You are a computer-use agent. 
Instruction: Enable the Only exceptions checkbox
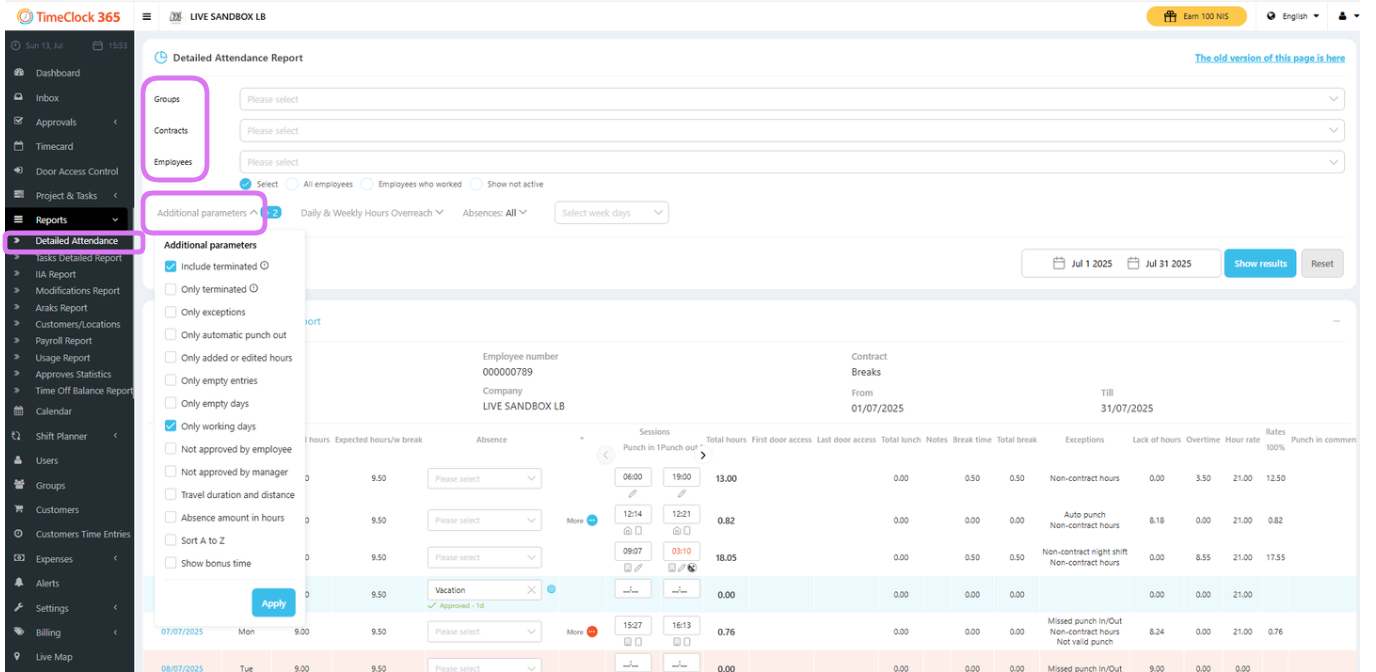tap(171, 313)
